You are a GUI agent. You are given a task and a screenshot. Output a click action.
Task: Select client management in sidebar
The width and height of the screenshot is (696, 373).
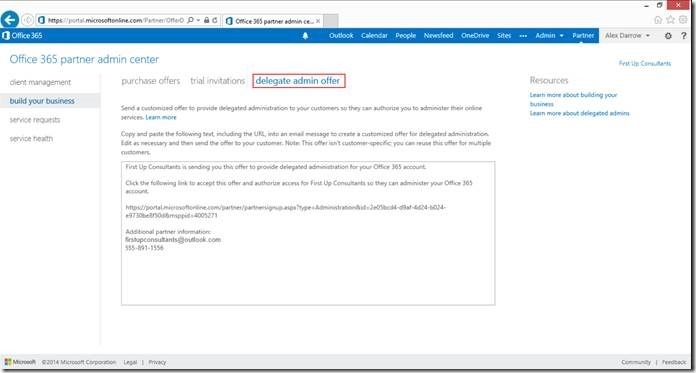pos(40,82)
